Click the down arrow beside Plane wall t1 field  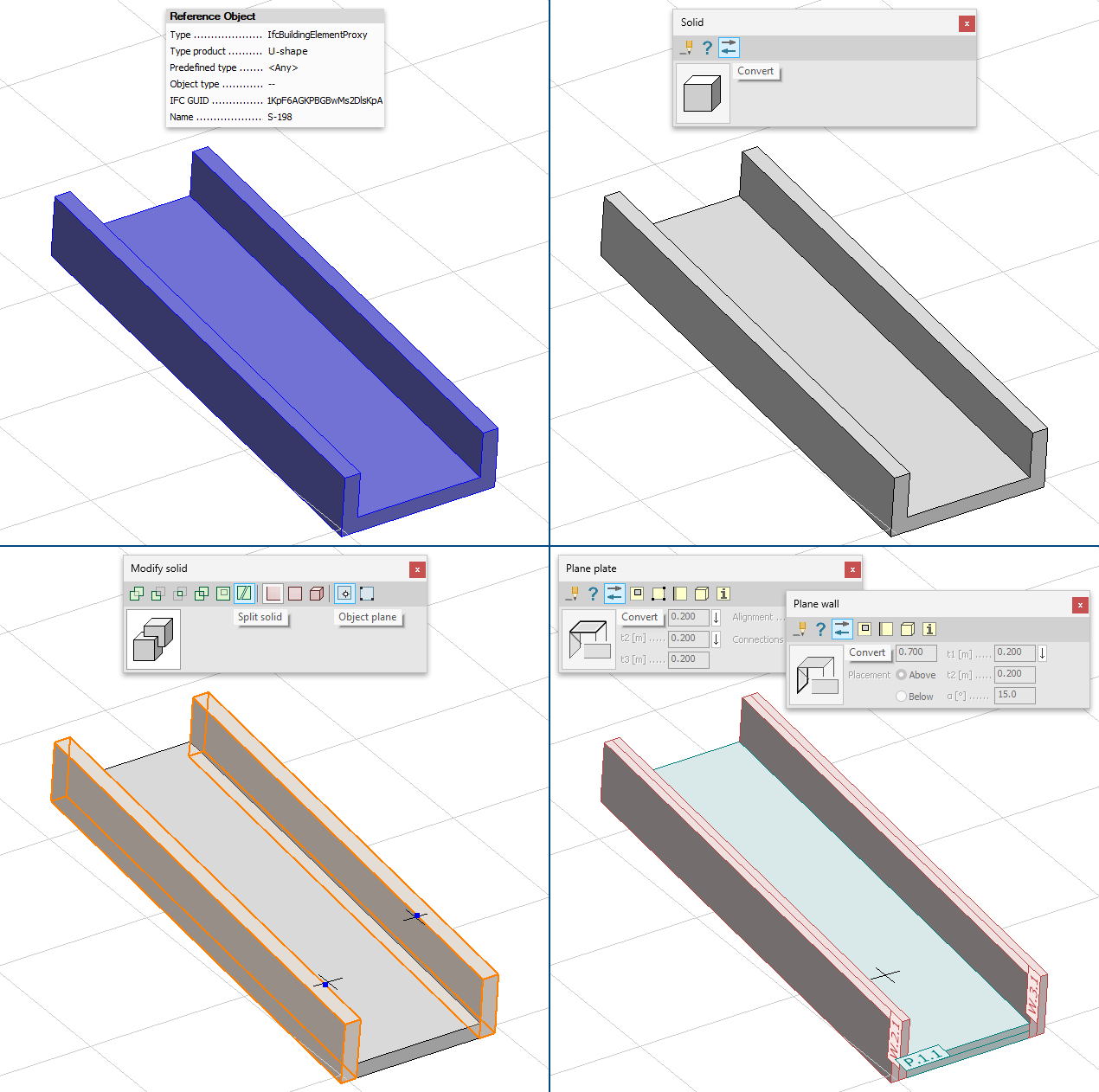(x=1043, y=653)
